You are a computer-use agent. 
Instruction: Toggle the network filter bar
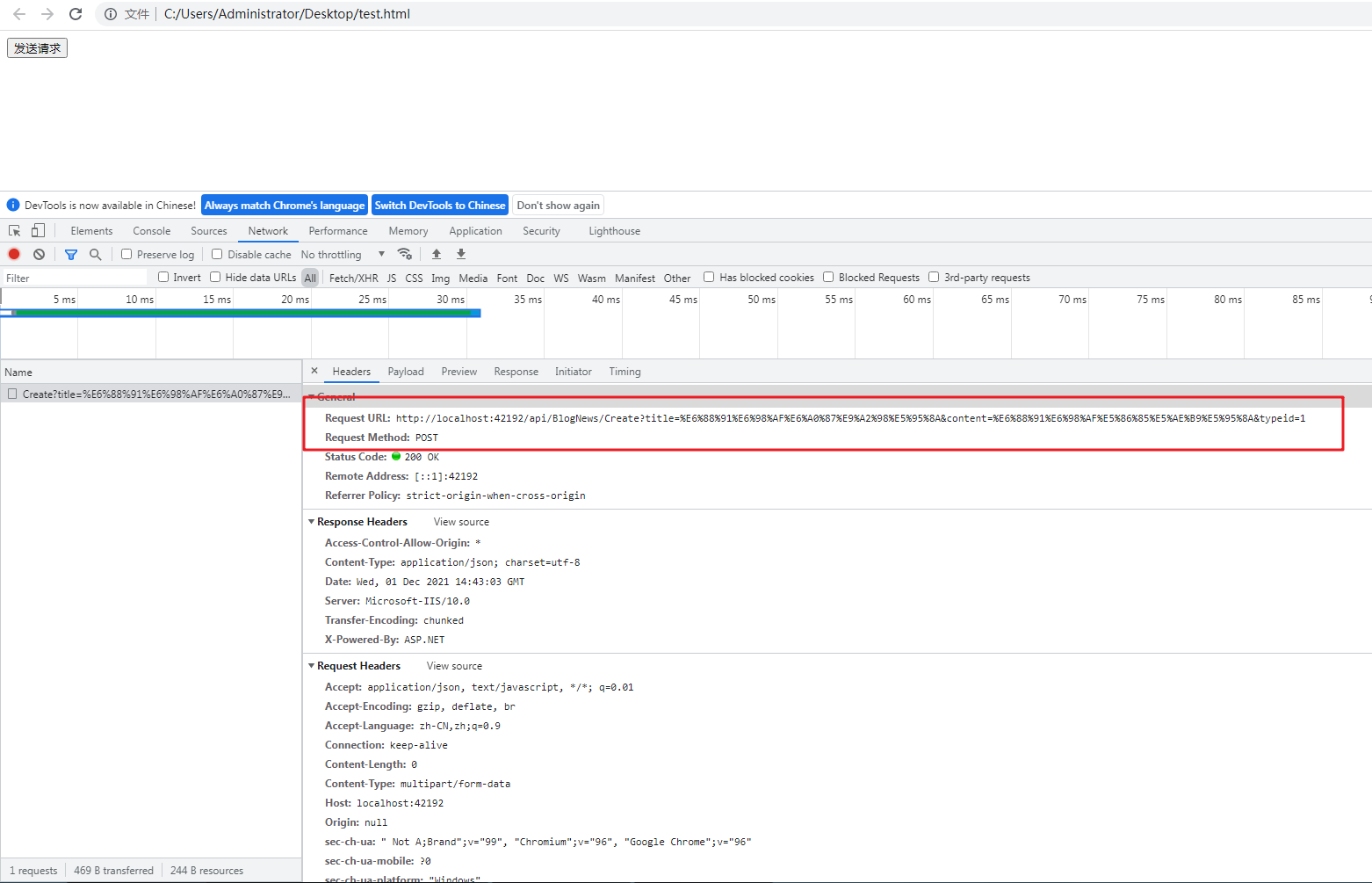(x=70, y=254)
